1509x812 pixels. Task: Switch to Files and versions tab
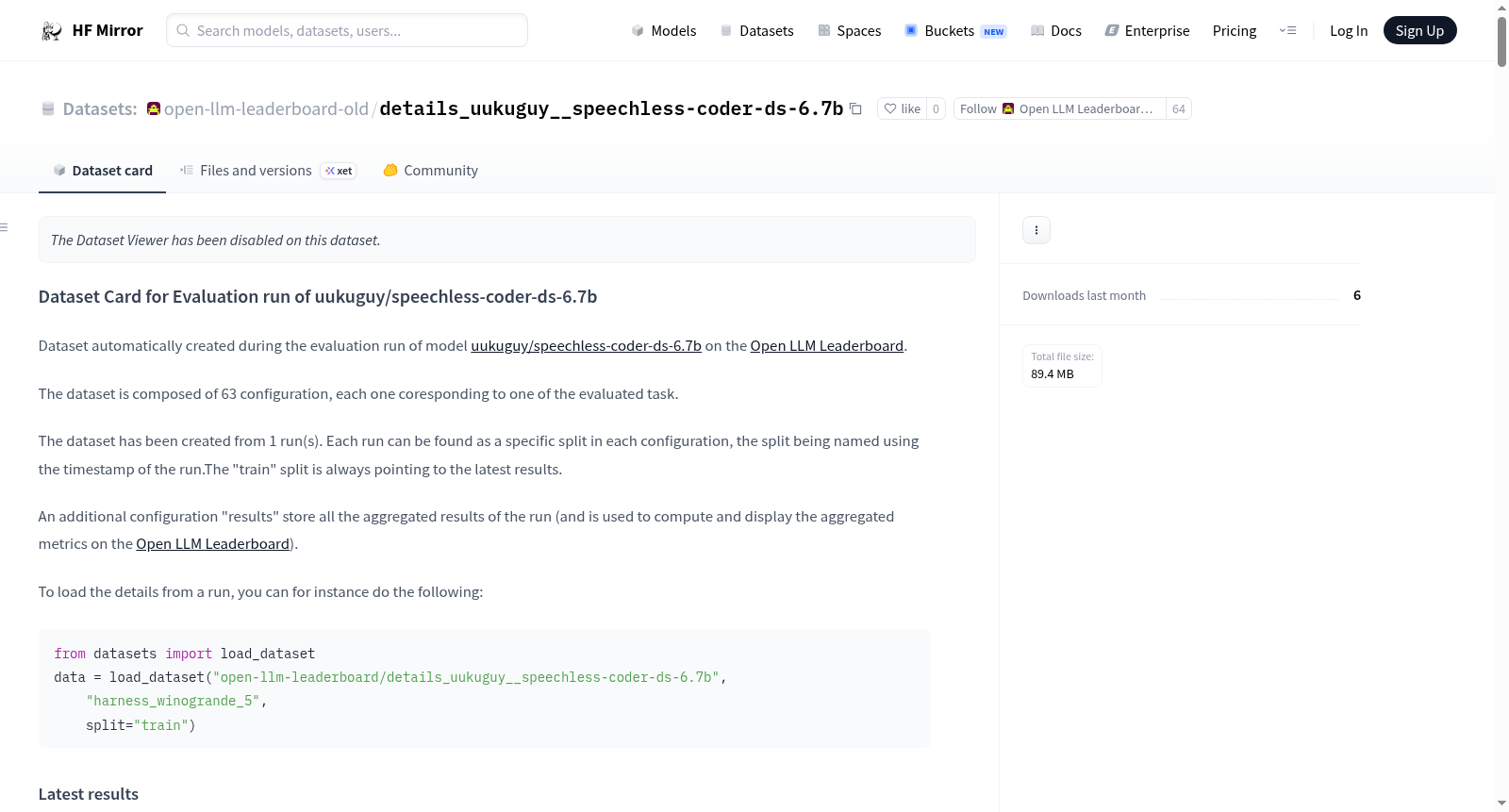coord(268,171)
